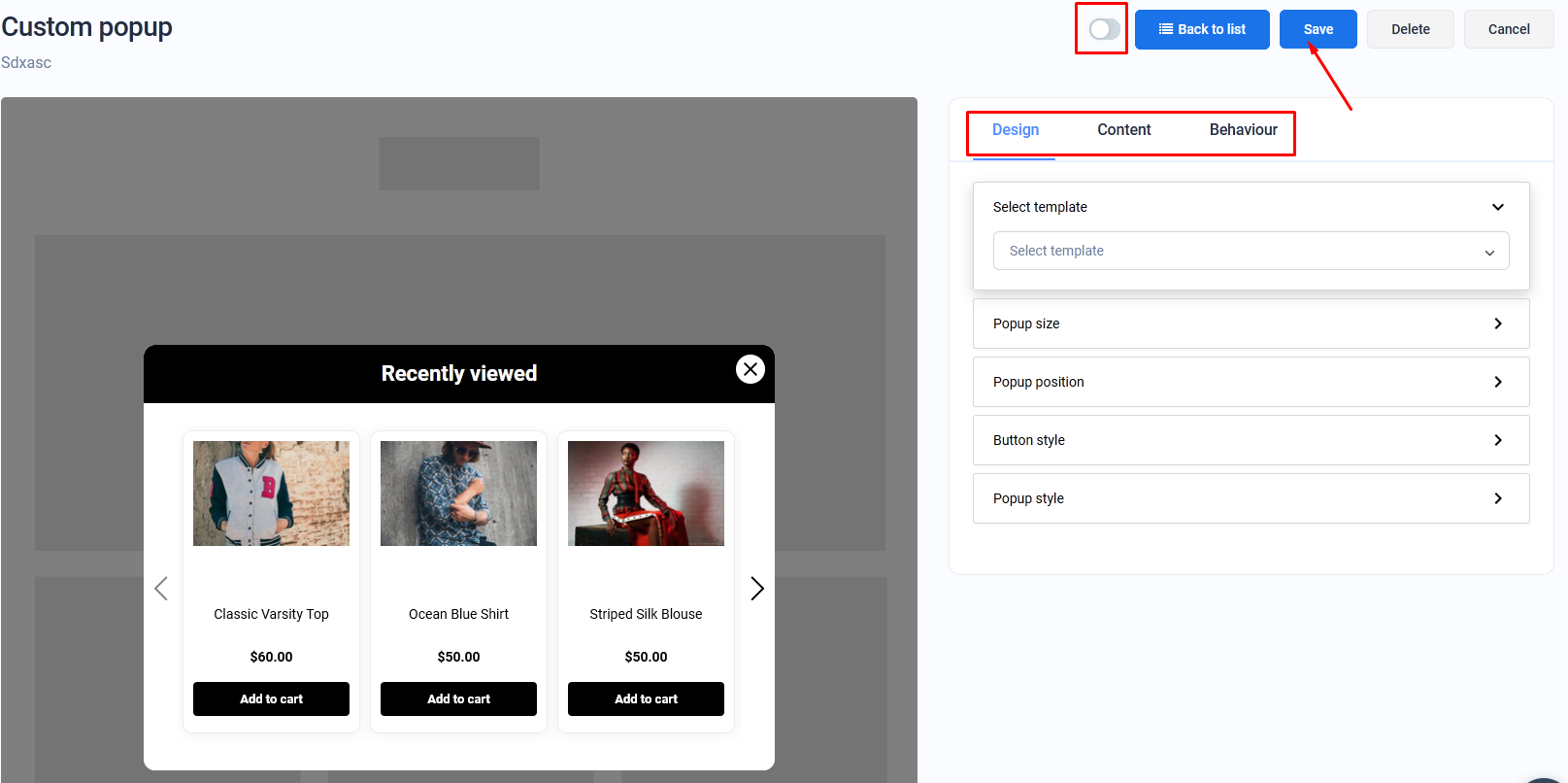Expand the Popup style section

click(1251, 498)
